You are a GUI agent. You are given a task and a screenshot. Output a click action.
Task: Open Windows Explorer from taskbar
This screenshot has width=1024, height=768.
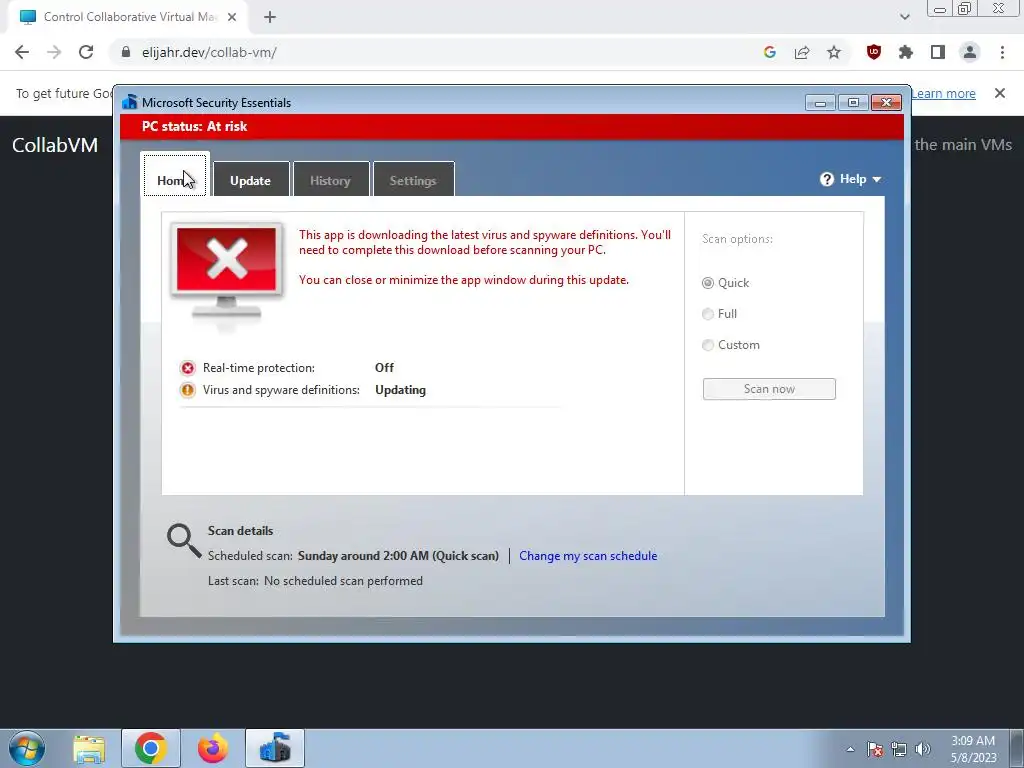tap(89, 749)
